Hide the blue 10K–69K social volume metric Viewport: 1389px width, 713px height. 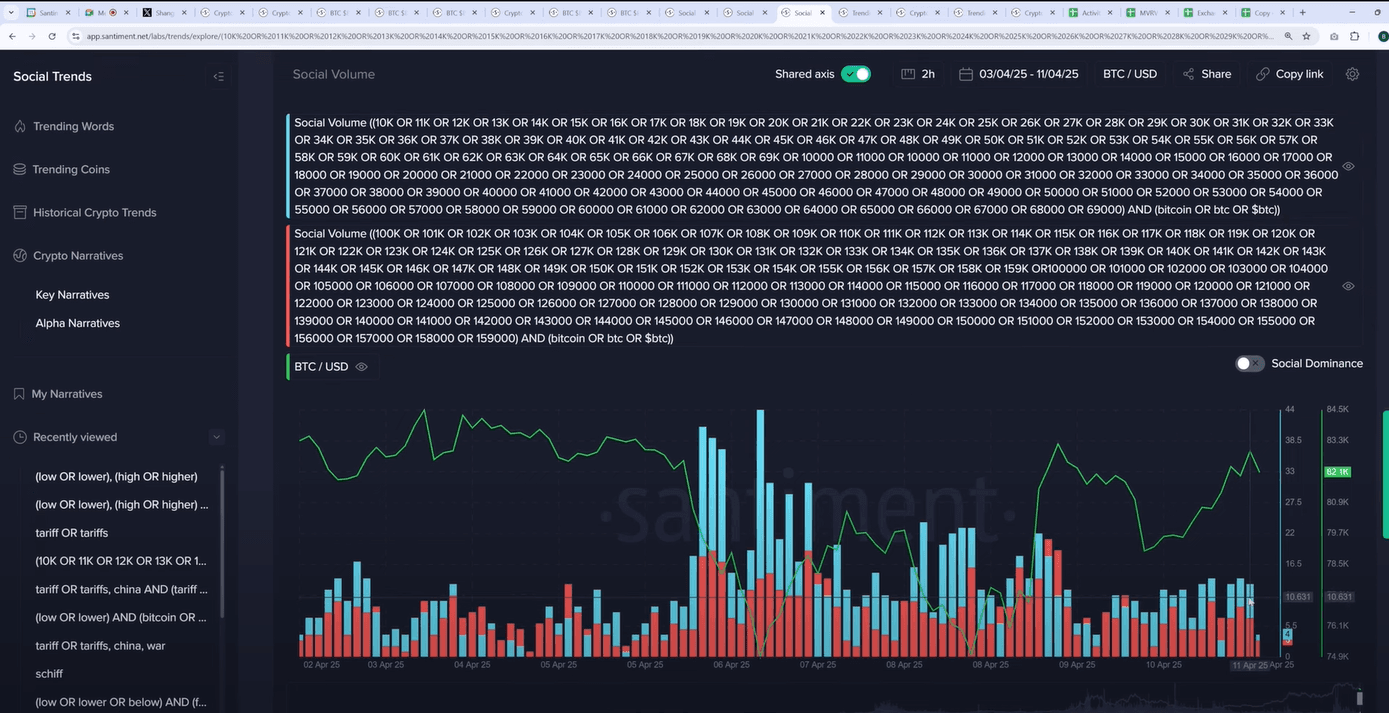pos(1348,167)
